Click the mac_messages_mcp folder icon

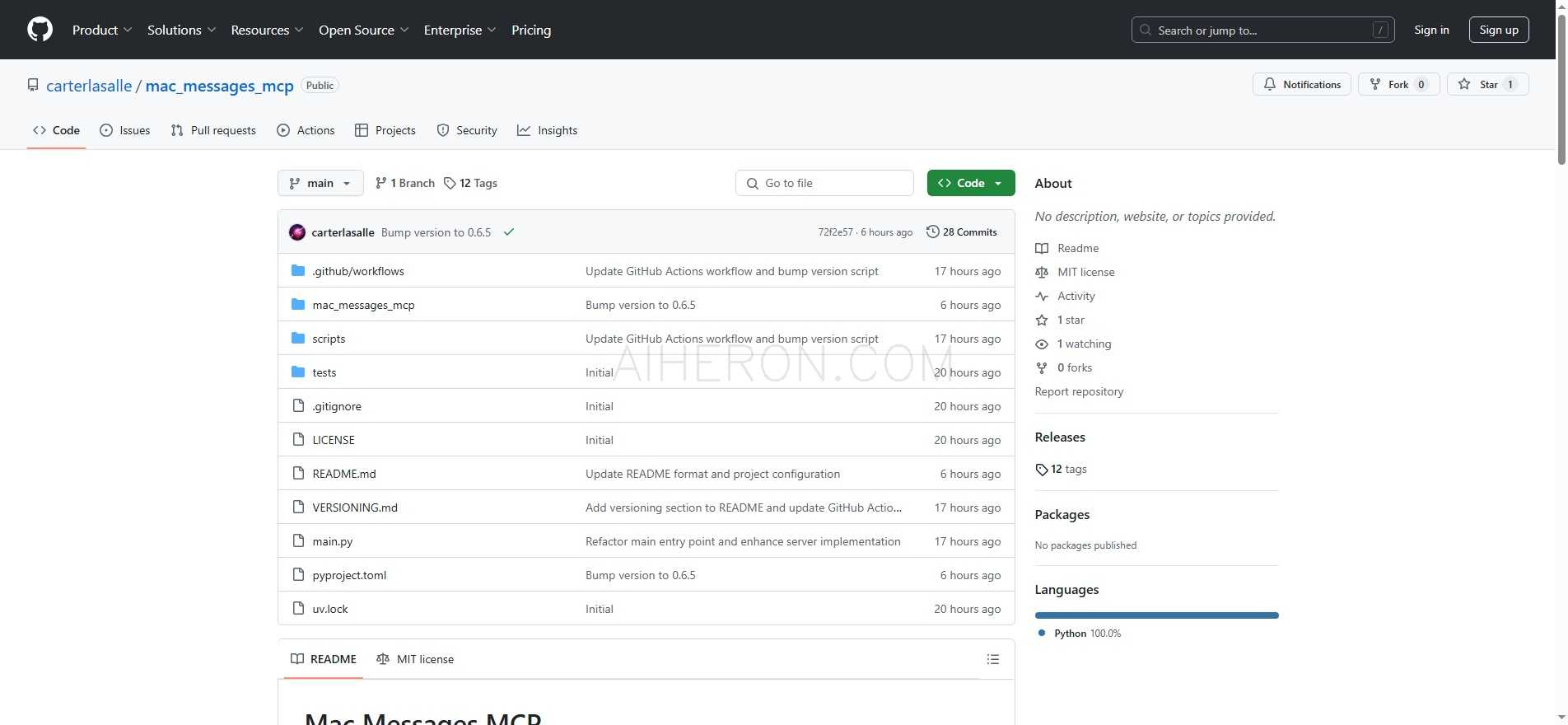click(298, 305)
